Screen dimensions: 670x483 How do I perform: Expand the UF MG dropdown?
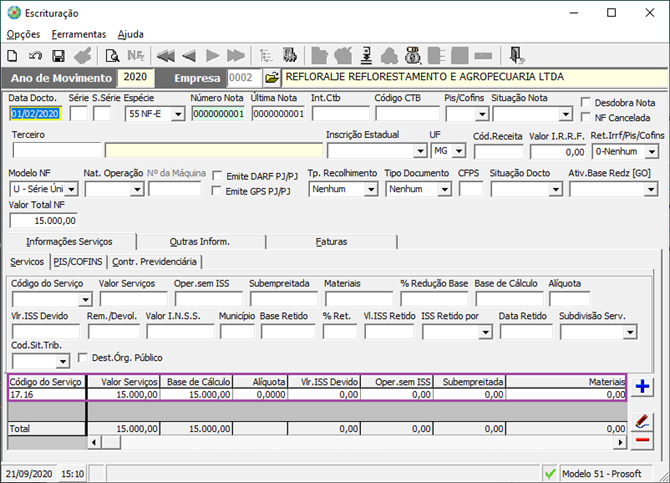click(458, 151)
